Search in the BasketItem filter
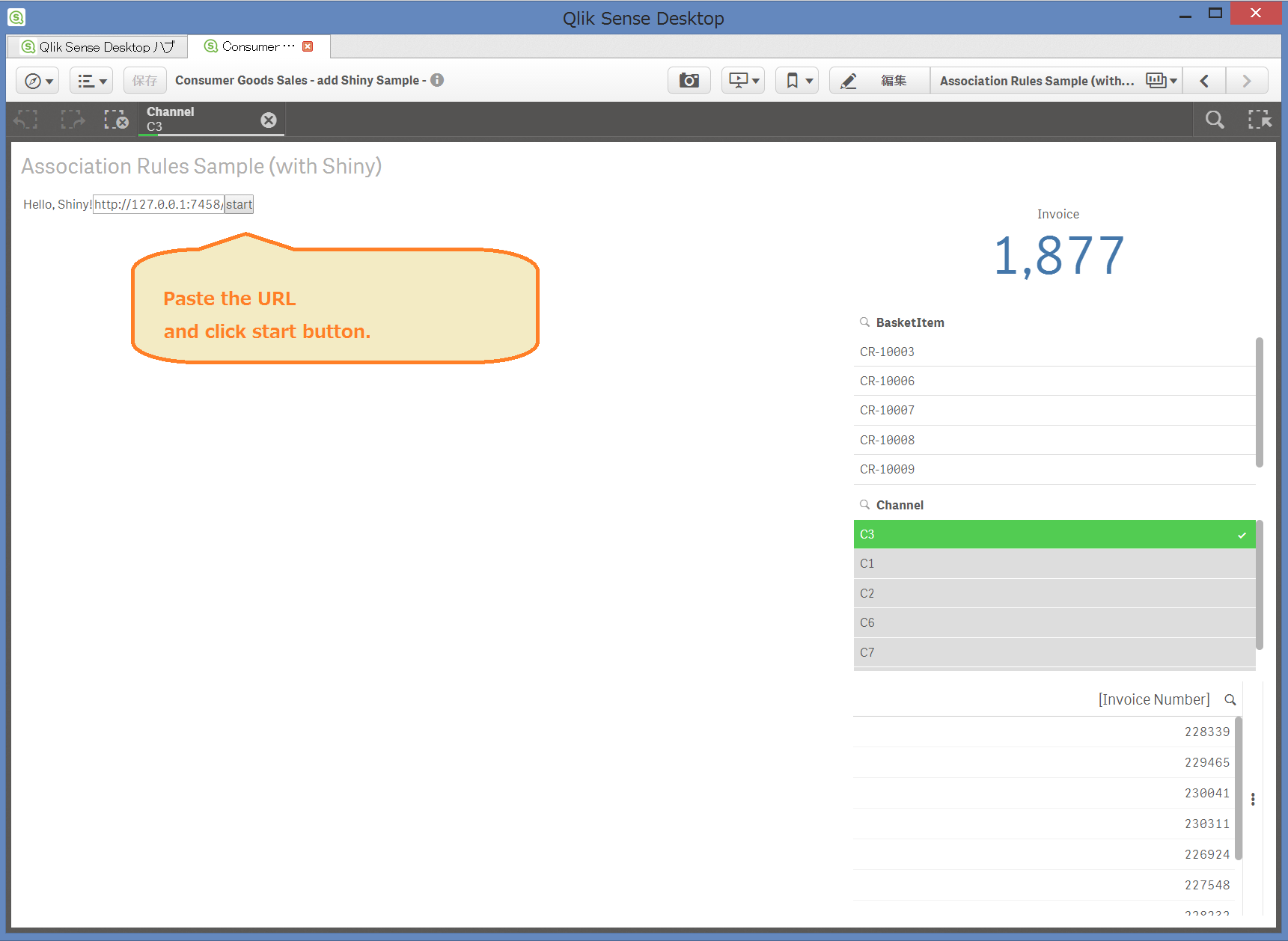The height and width of the screenshot is (941, 1288). (x=864, y=322)
